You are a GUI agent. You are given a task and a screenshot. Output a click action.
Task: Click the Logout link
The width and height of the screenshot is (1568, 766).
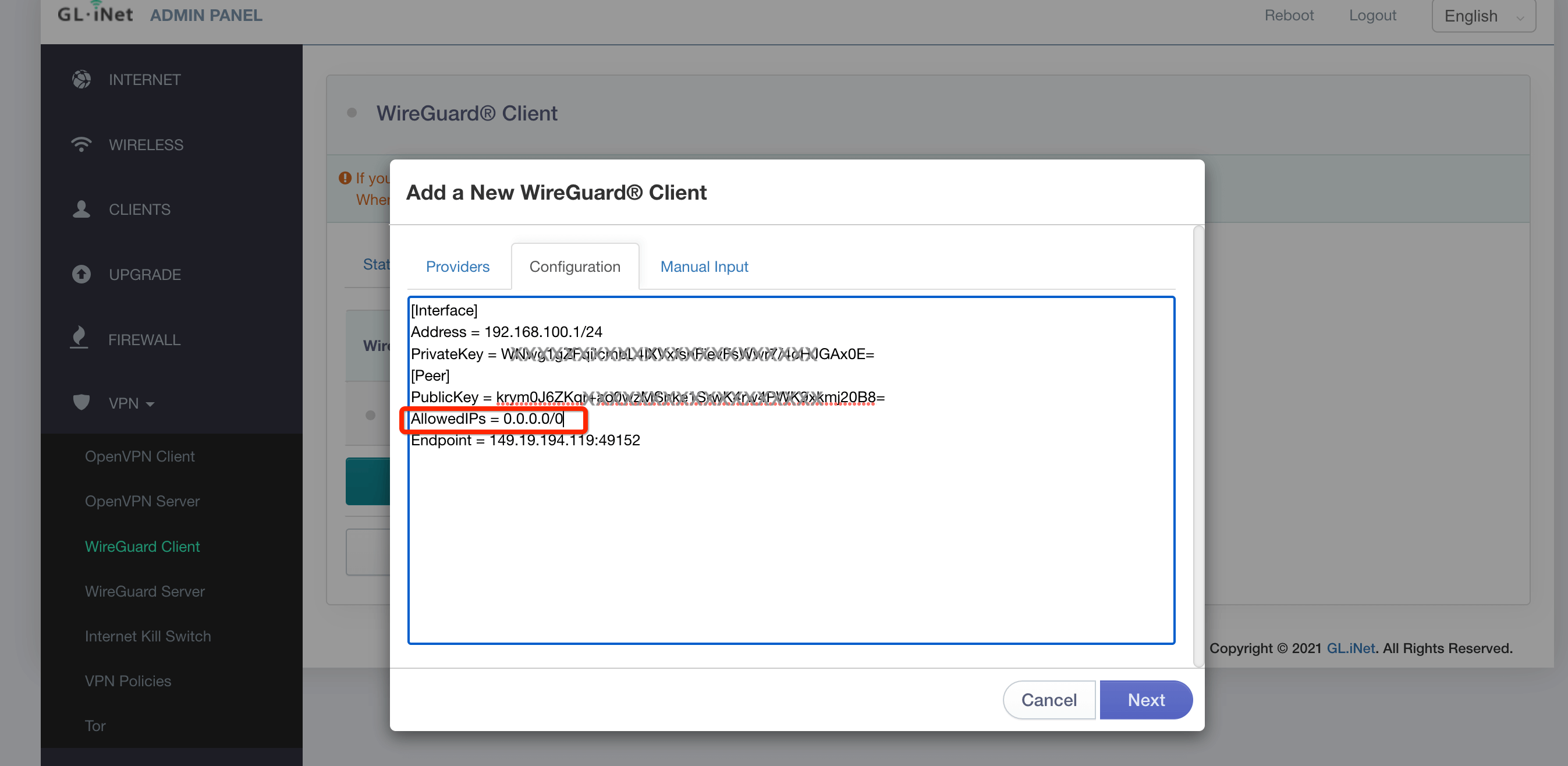click(x=1372, y=15)
